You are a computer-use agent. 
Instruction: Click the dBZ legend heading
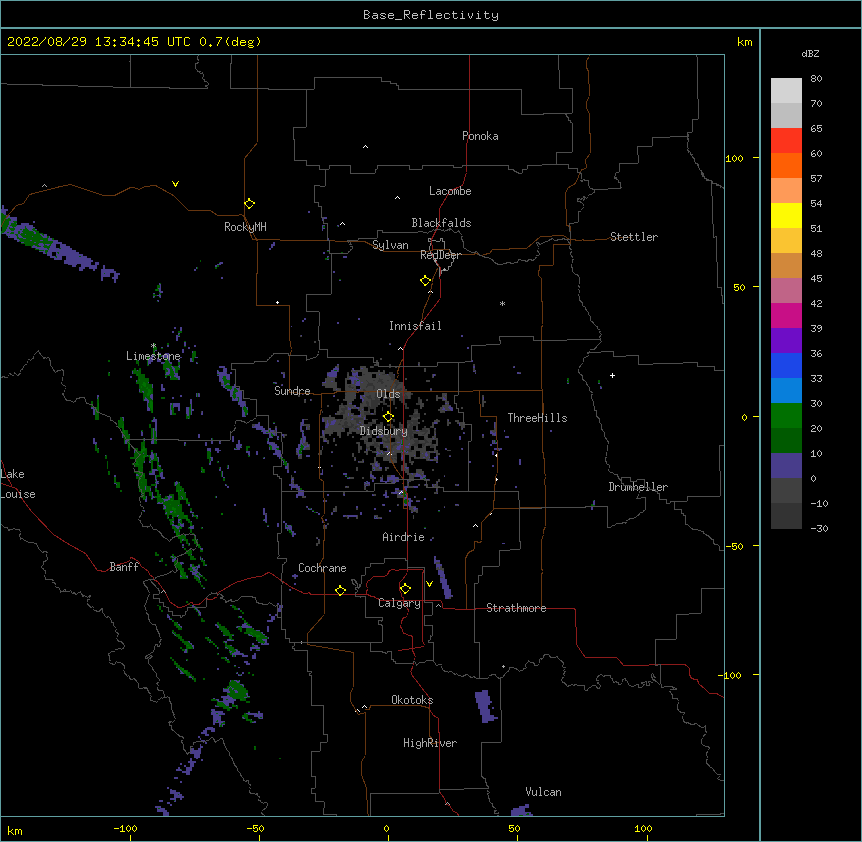(810, 53)
